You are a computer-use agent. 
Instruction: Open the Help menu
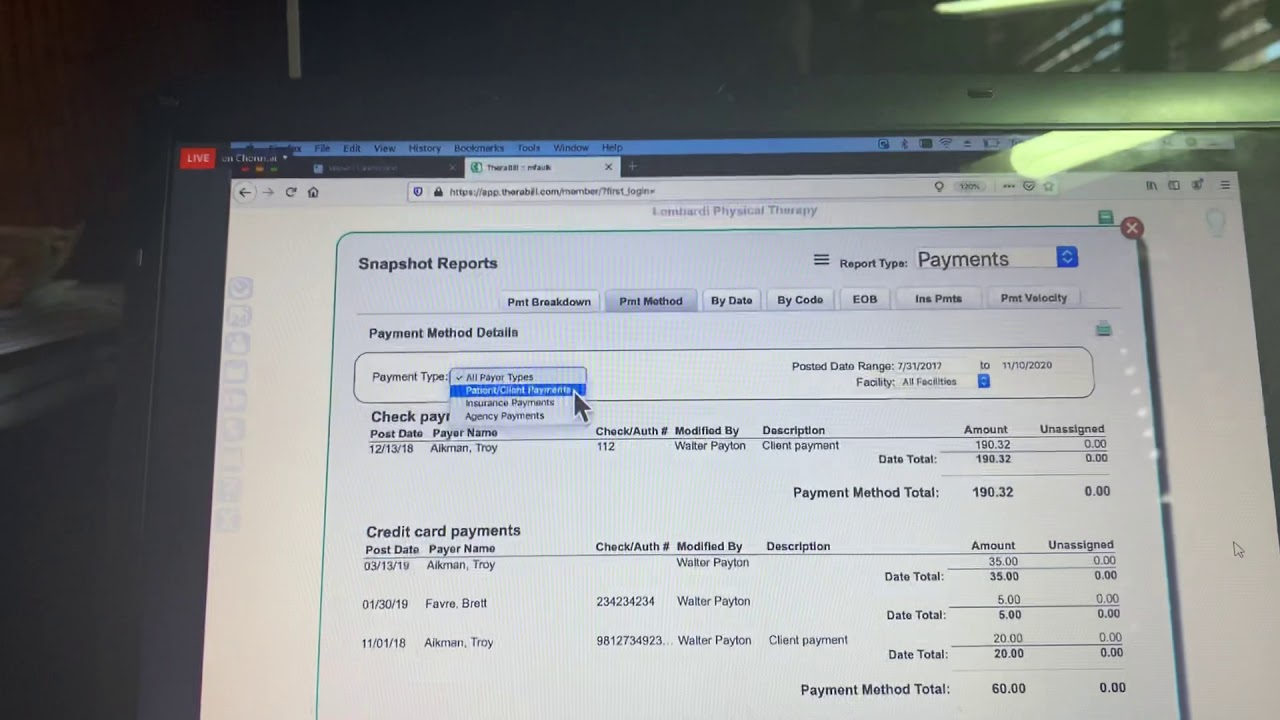point(612,148)
